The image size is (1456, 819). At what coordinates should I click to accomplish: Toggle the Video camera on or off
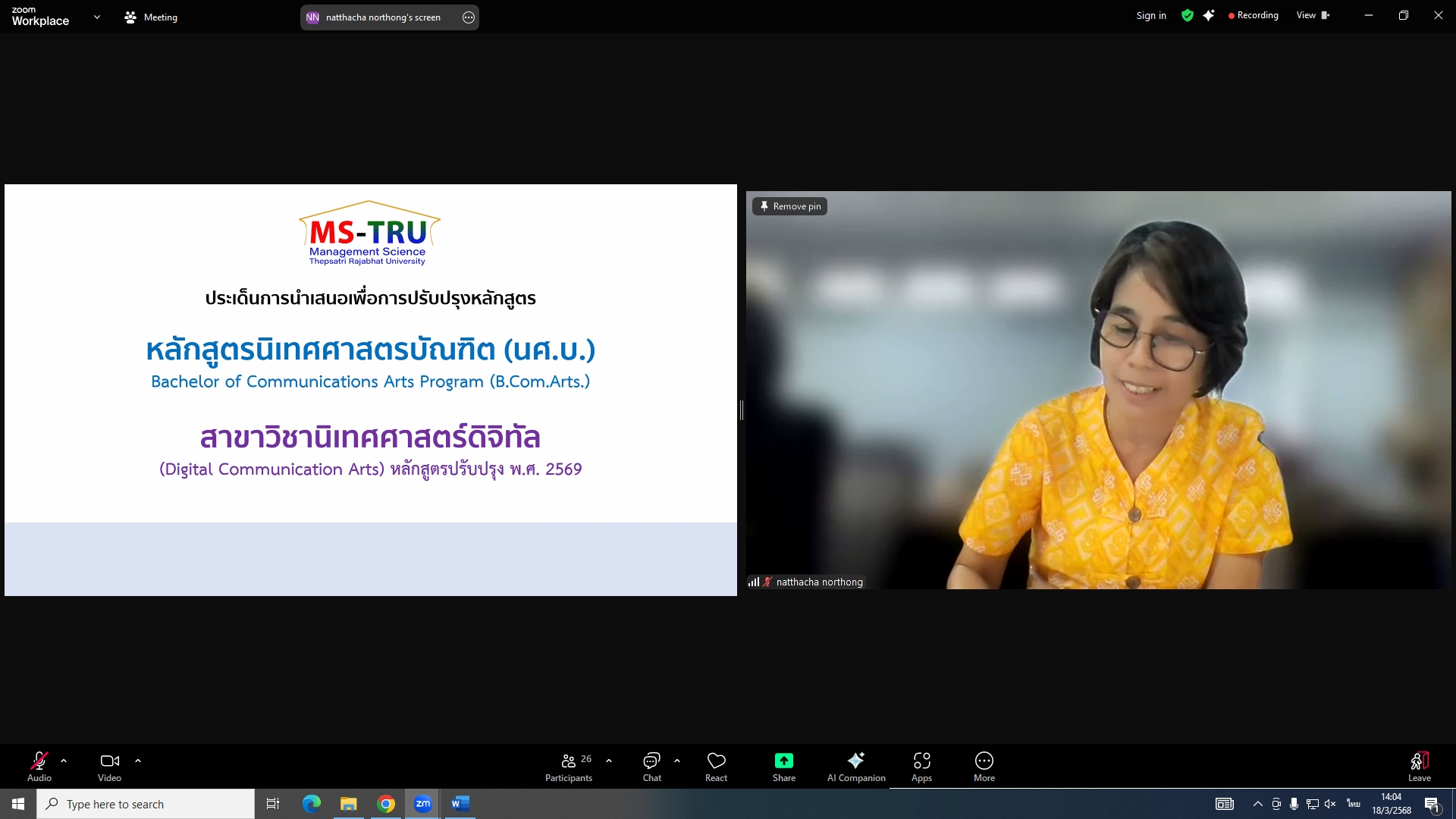point(109,766)
